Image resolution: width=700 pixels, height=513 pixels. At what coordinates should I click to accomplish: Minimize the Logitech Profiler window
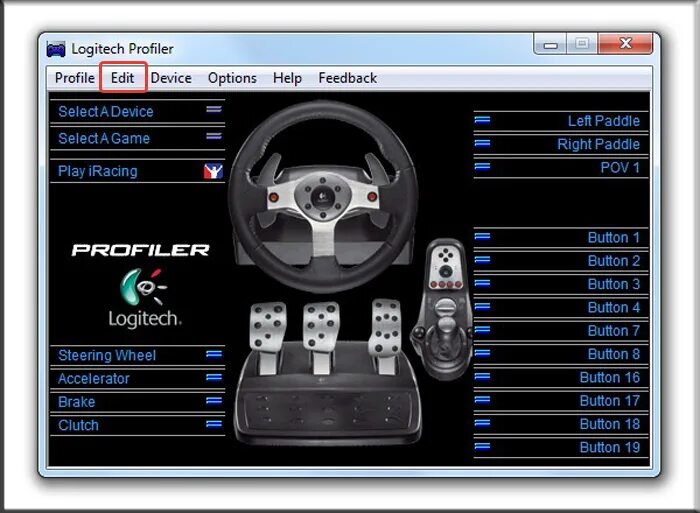click(x=551, y=45)
